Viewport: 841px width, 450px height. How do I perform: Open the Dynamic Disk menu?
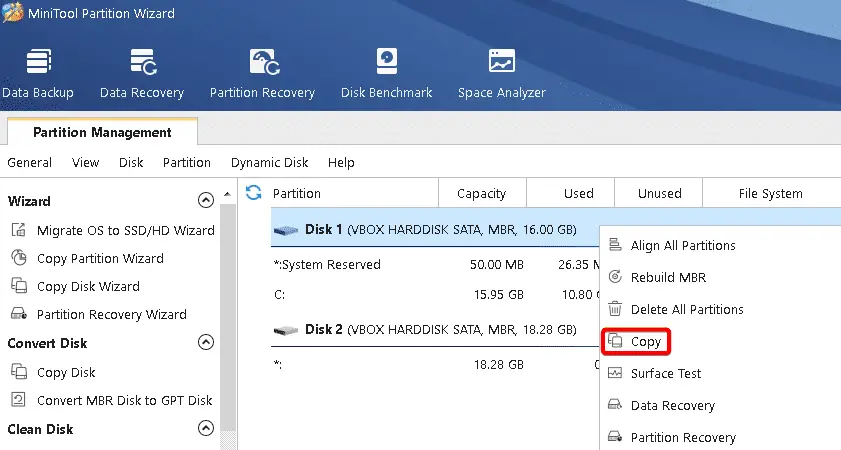point(269,163)
